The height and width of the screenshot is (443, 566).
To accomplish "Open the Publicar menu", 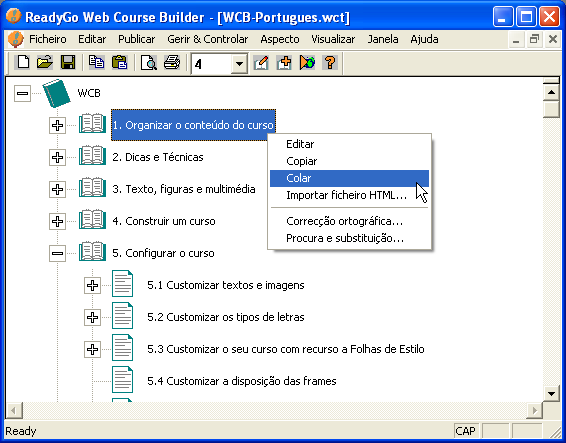I will point(136,39).
